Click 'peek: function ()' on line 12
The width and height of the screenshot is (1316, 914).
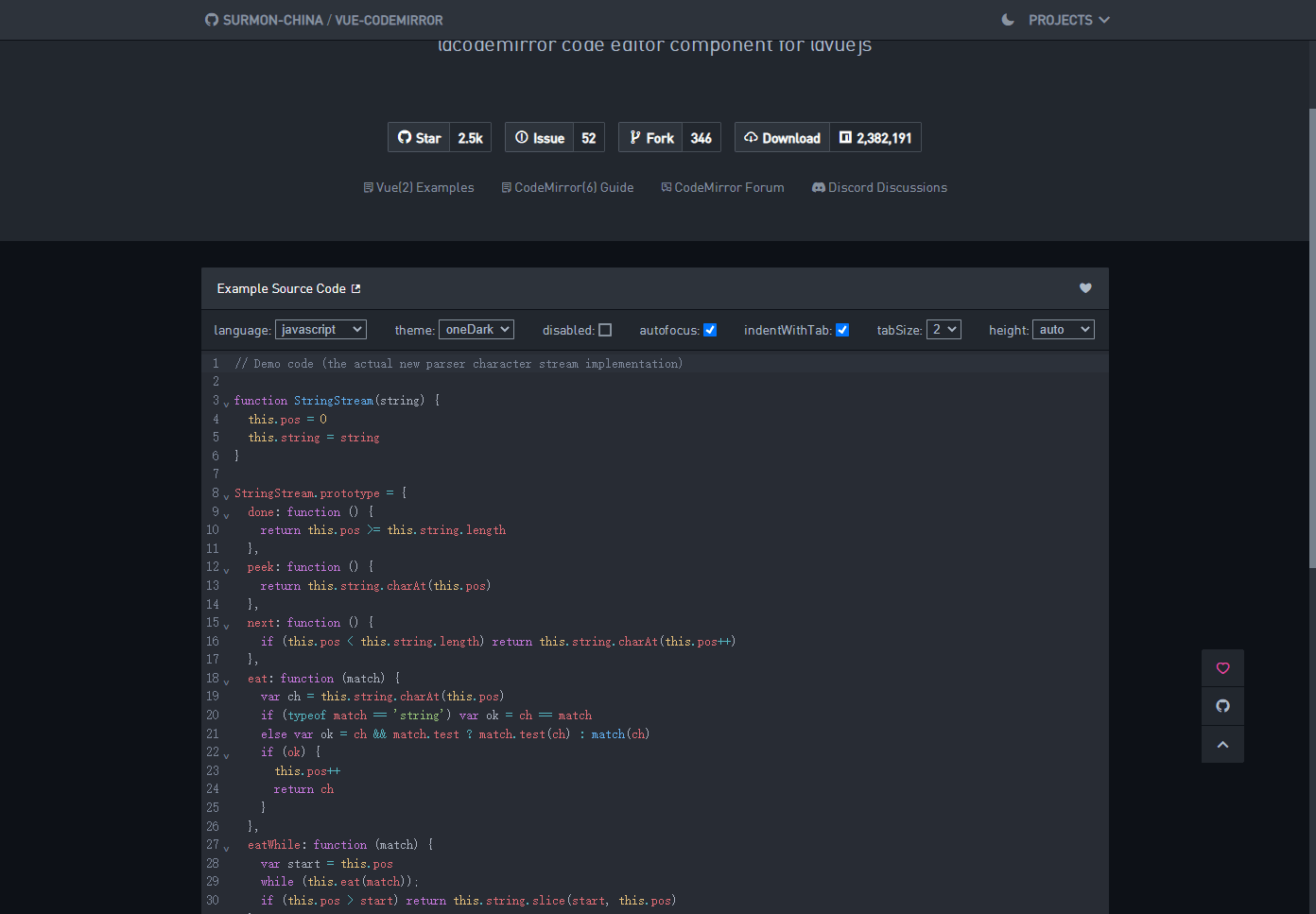click(303, 567)
